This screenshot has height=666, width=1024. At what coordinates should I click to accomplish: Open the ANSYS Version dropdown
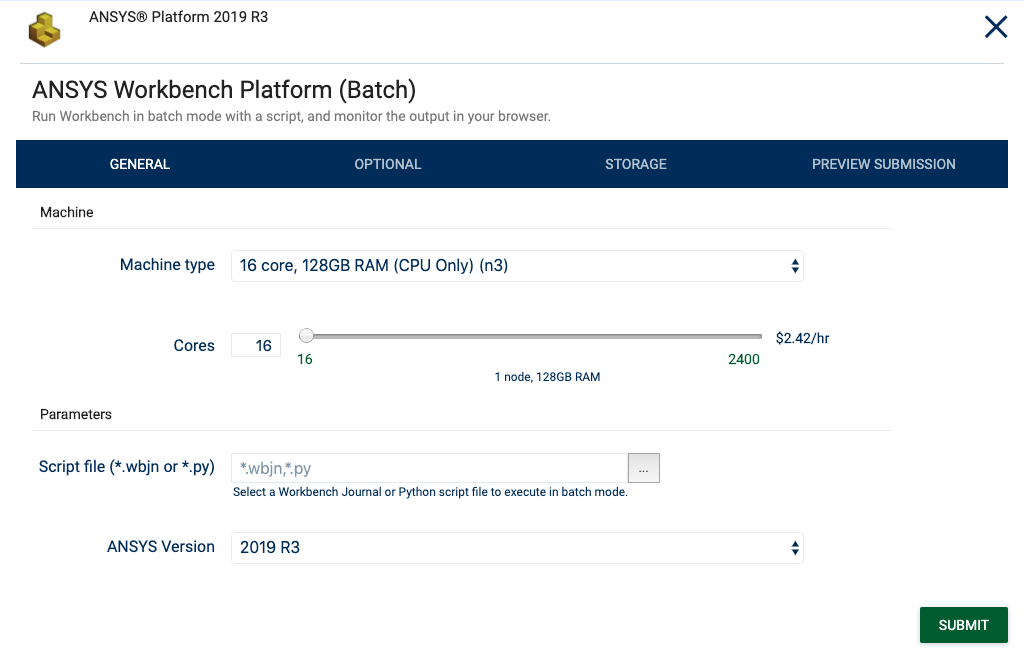pyautogui.click(x=517, y=548)
